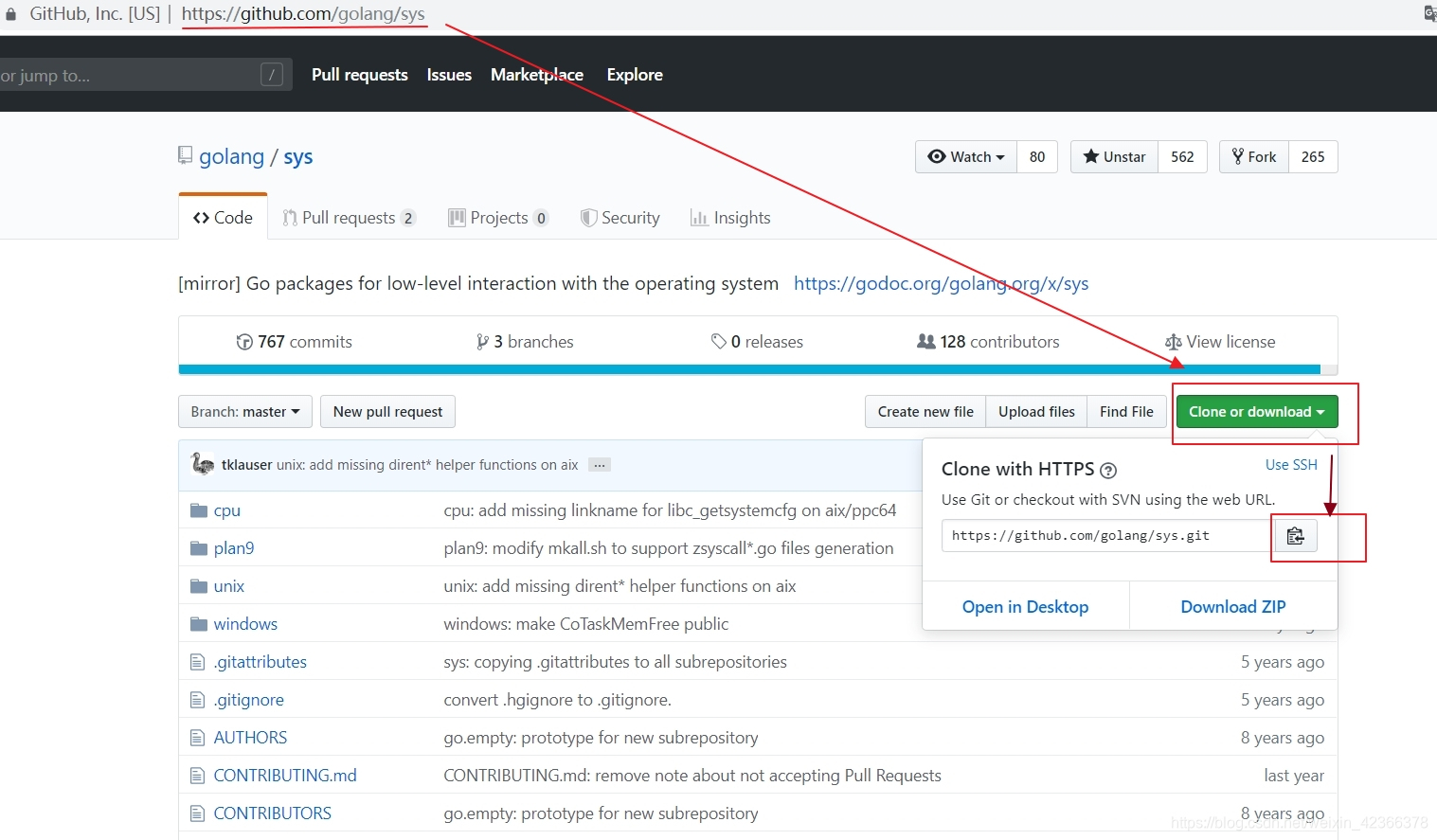Toggle the Clone or download dropdown

pyautogui.click(x=1257, y=412)
